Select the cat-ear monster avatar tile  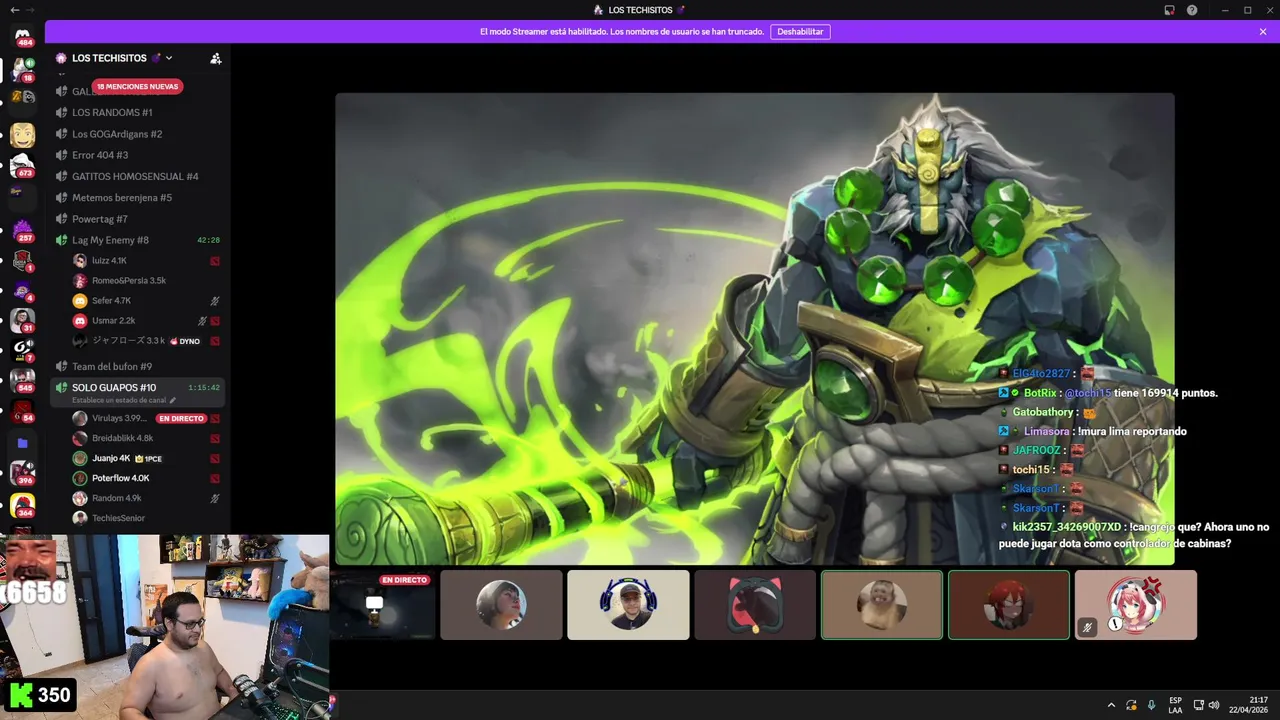point(755,605)
